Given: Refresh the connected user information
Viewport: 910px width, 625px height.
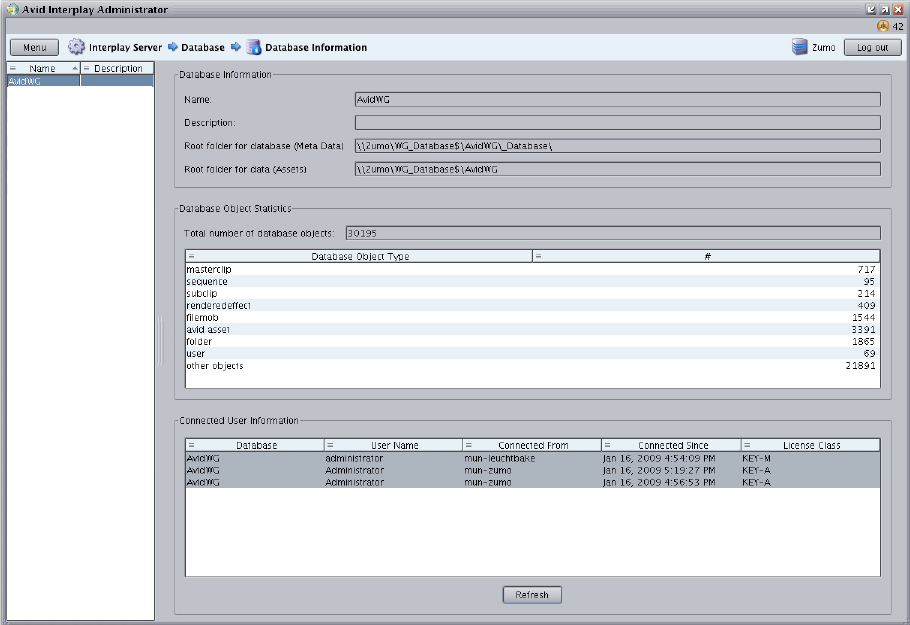Looking at the screenshot, I should 532,595.
